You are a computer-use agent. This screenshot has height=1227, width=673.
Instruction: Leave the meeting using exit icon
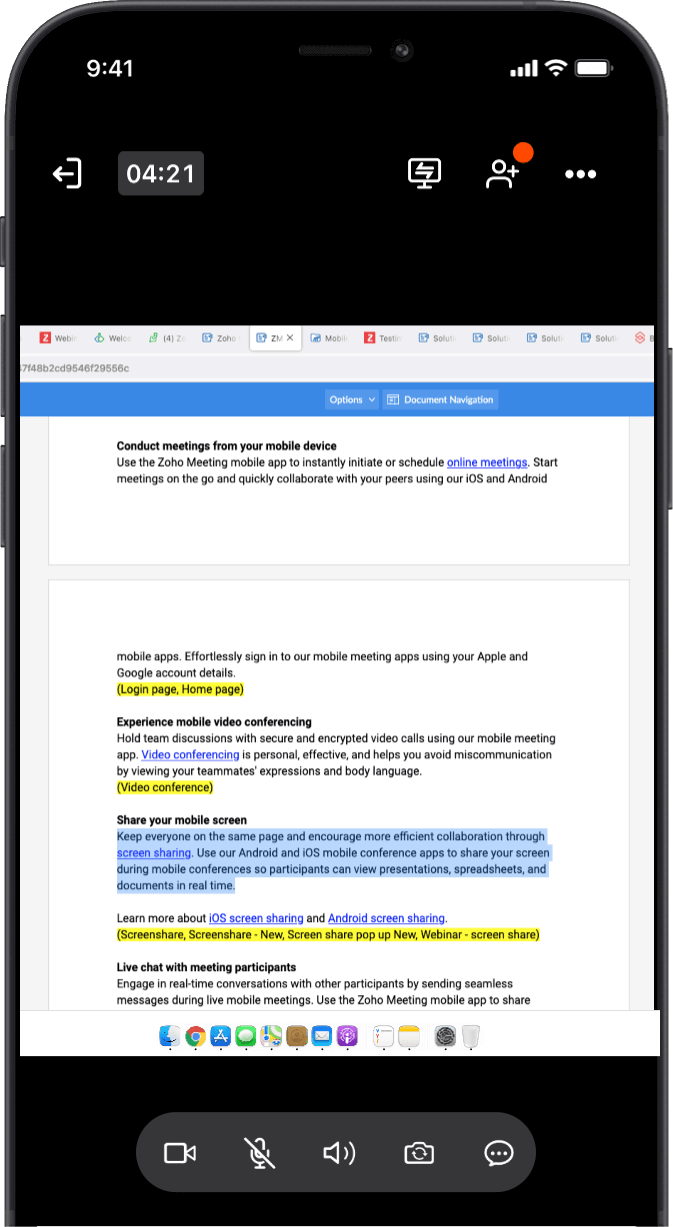[x=66, y=174]
